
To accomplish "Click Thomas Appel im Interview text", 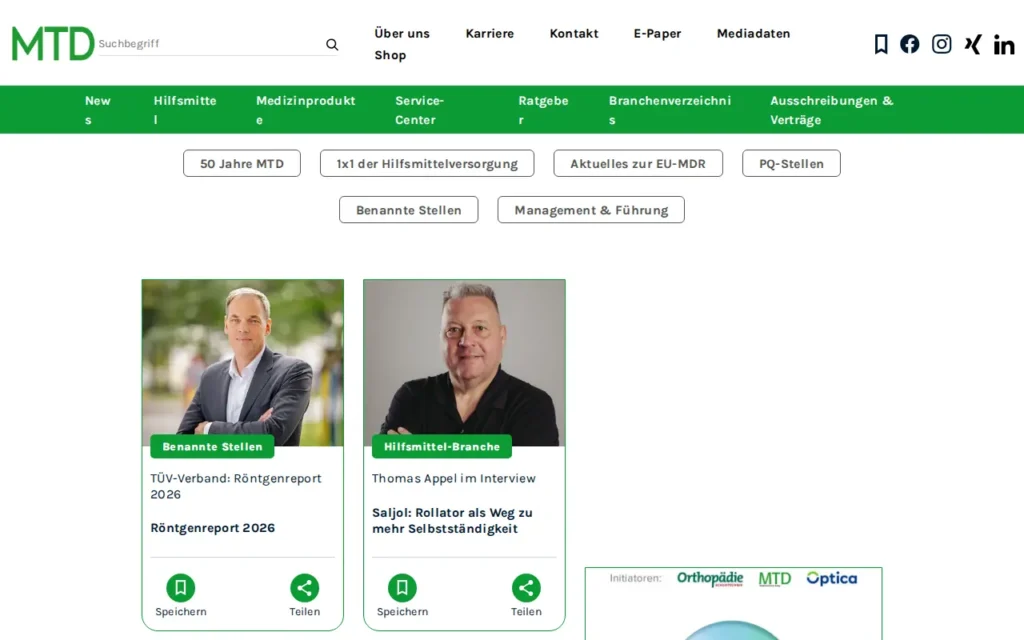I will [x=454, y=478].
